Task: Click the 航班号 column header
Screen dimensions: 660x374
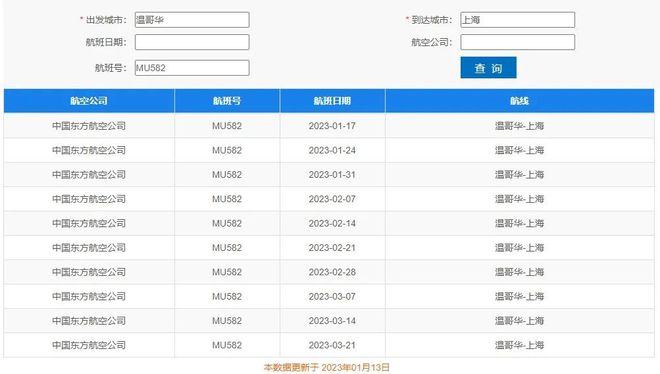Action: click(227, 101)
